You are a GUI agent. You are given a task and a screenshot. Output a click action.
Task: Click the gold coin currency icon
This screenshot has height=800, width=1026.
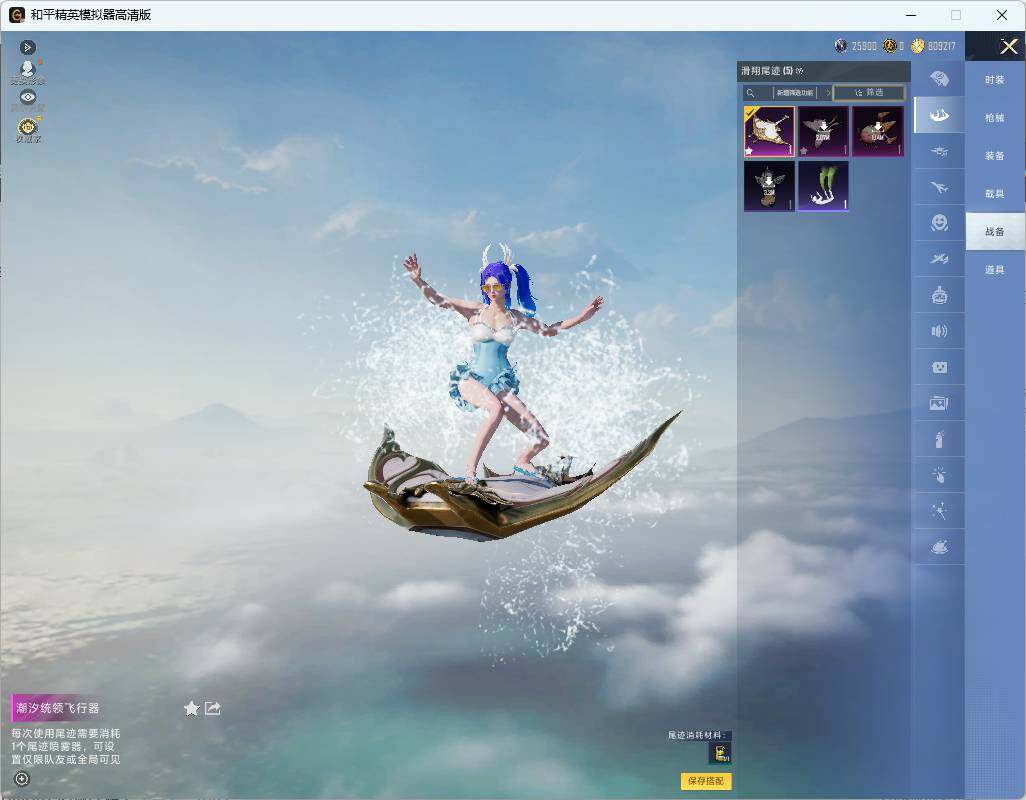click(x=917, y=46)
